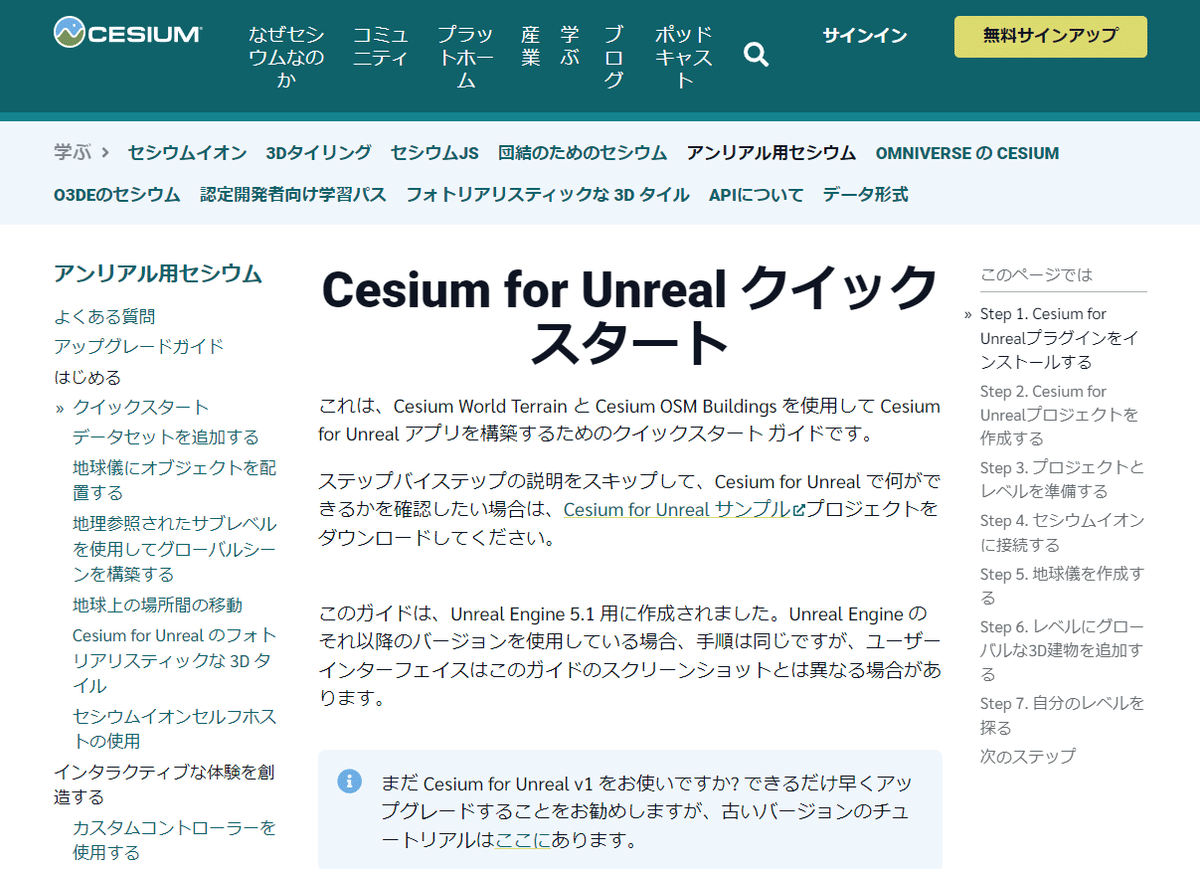Click the サインイン link
Screen dimensions: 1200x869
(864, 35)
